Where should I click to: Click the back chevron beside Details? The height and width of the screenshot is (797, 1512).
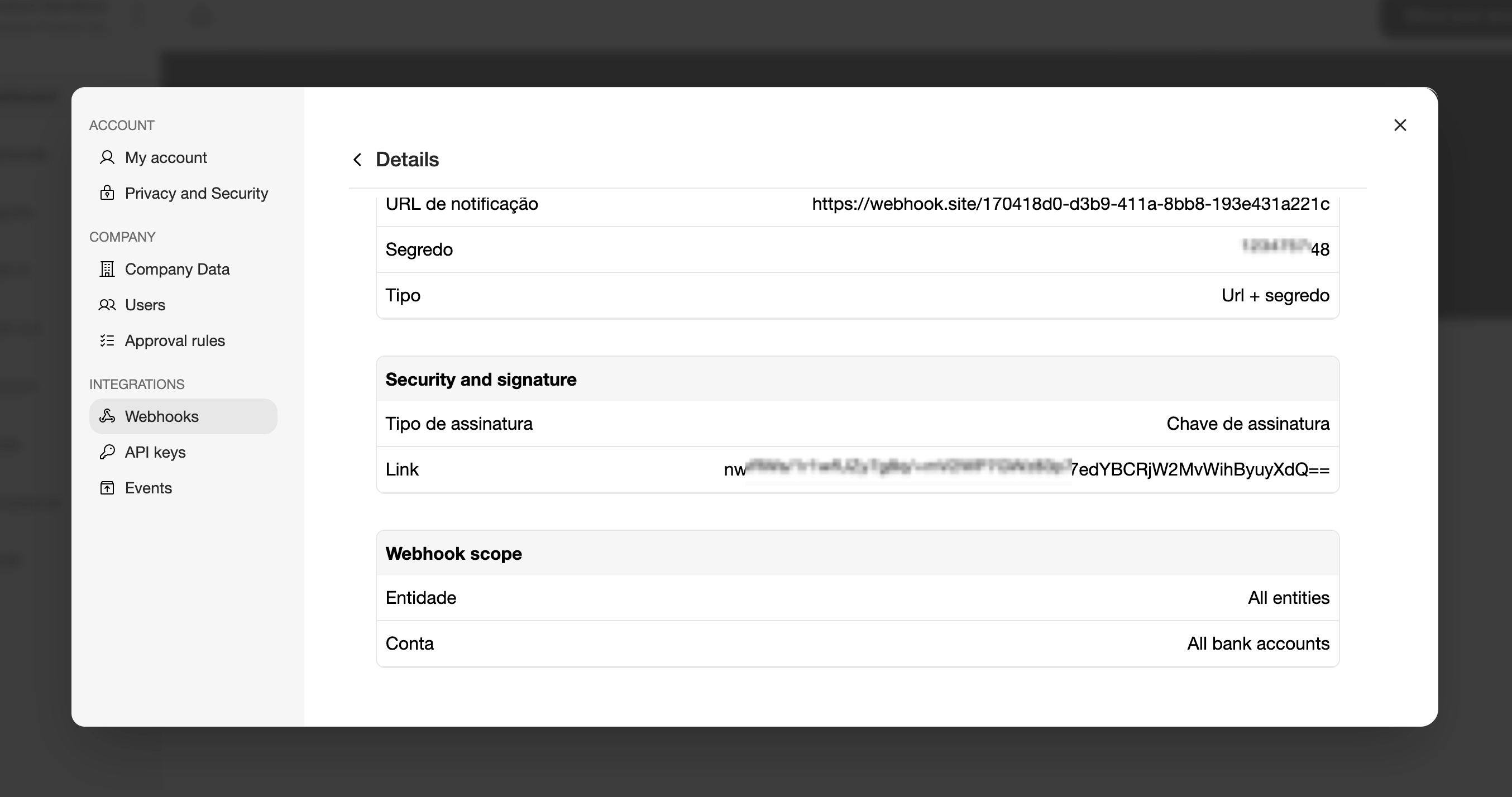click(357, 160)
